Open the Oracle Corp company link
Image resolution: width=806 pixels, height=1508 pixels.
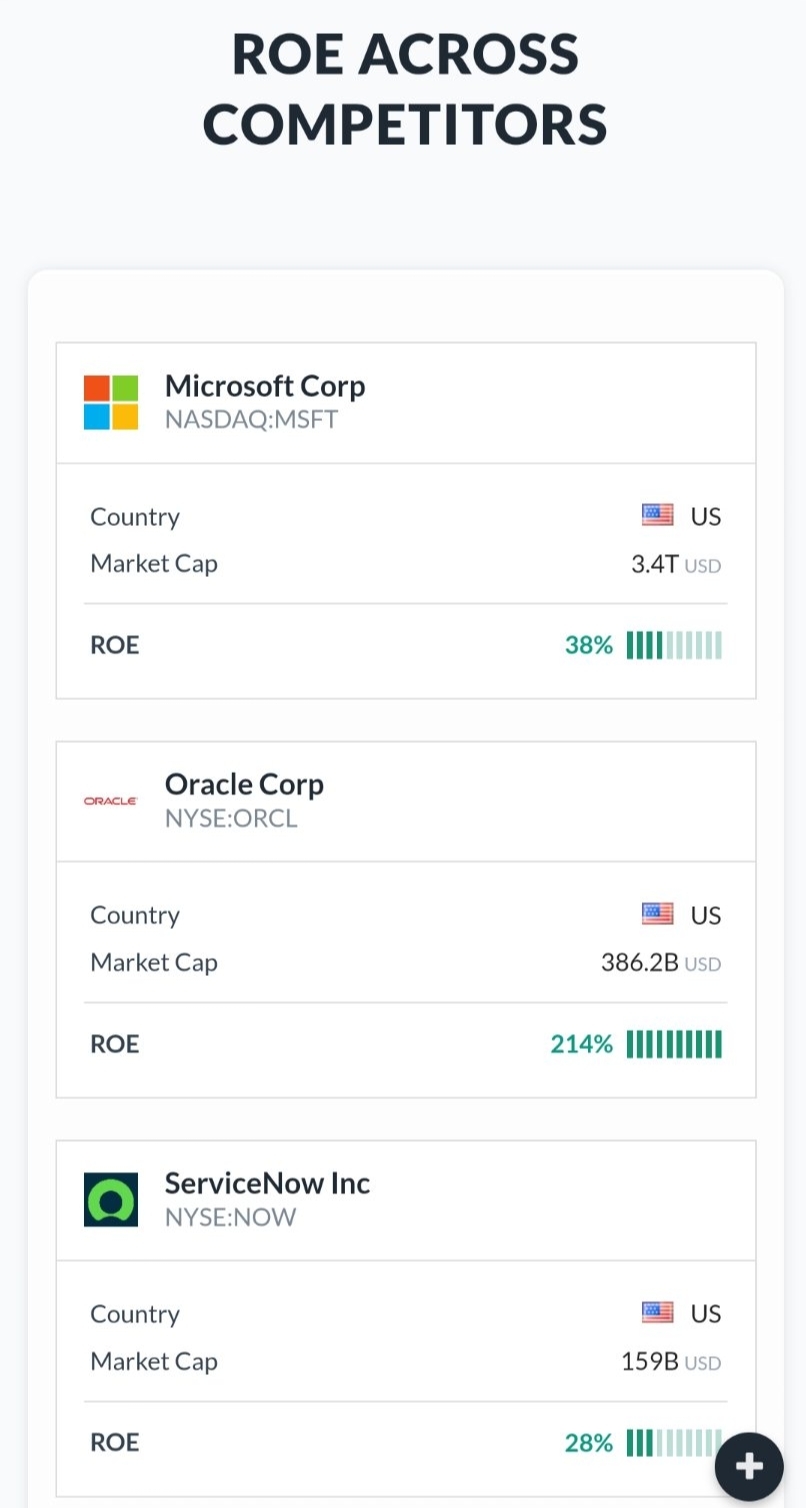(244, 785)
